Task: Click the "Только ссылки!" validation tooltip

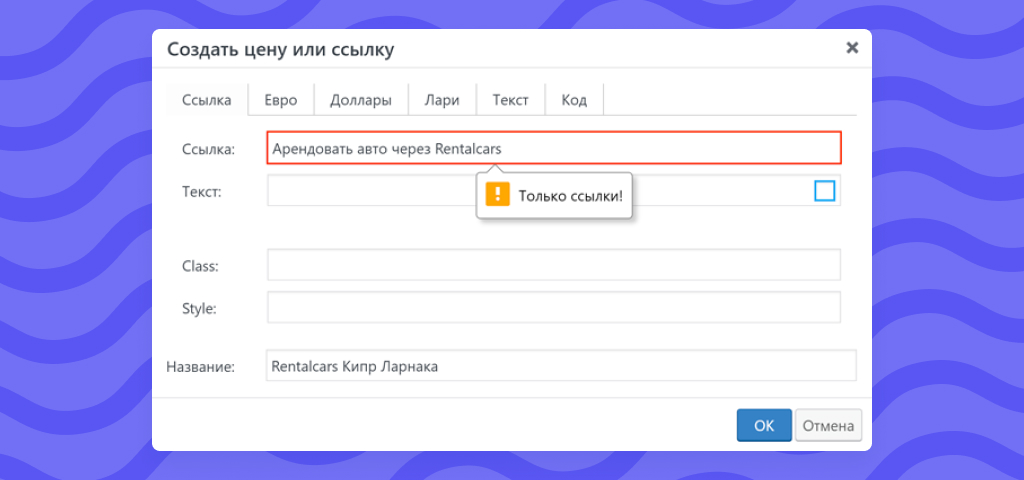Action: tap(570, 195)
